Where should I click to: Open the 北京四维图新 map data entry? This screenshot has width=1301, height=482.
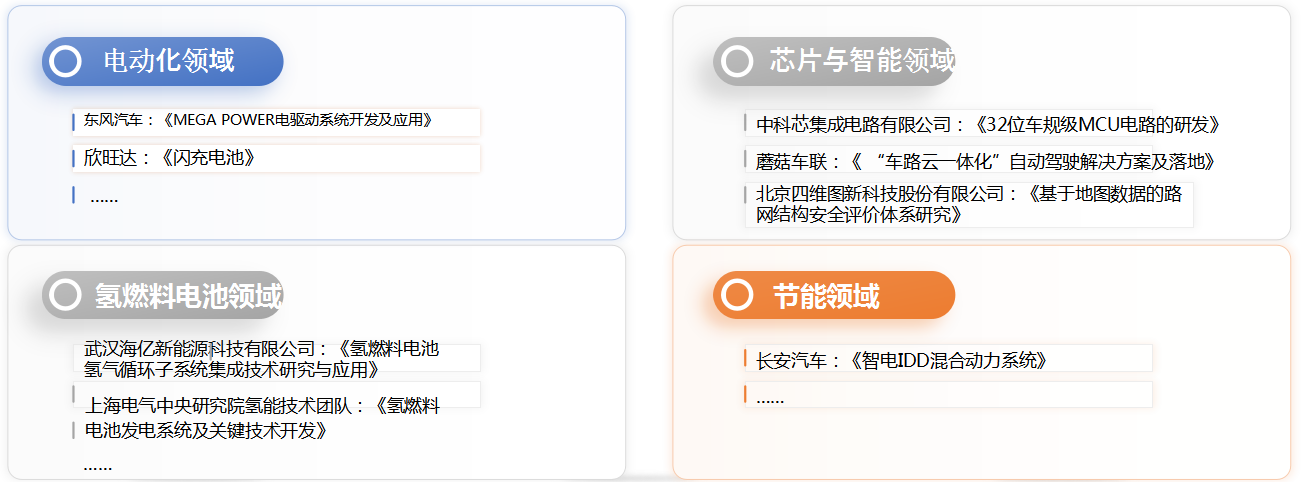[969, 204]
